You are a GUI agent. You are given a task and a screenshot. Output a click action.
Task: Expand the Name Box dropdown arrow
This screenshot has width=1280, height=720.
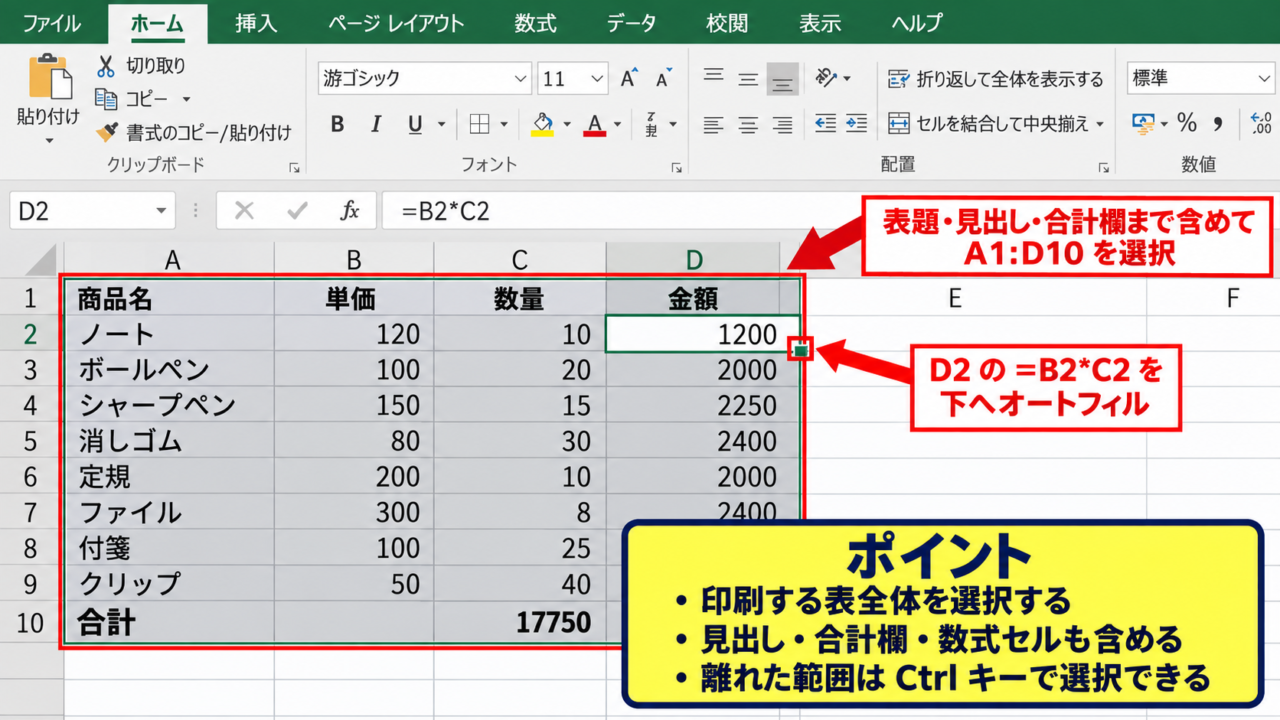[x=161, y=211]
